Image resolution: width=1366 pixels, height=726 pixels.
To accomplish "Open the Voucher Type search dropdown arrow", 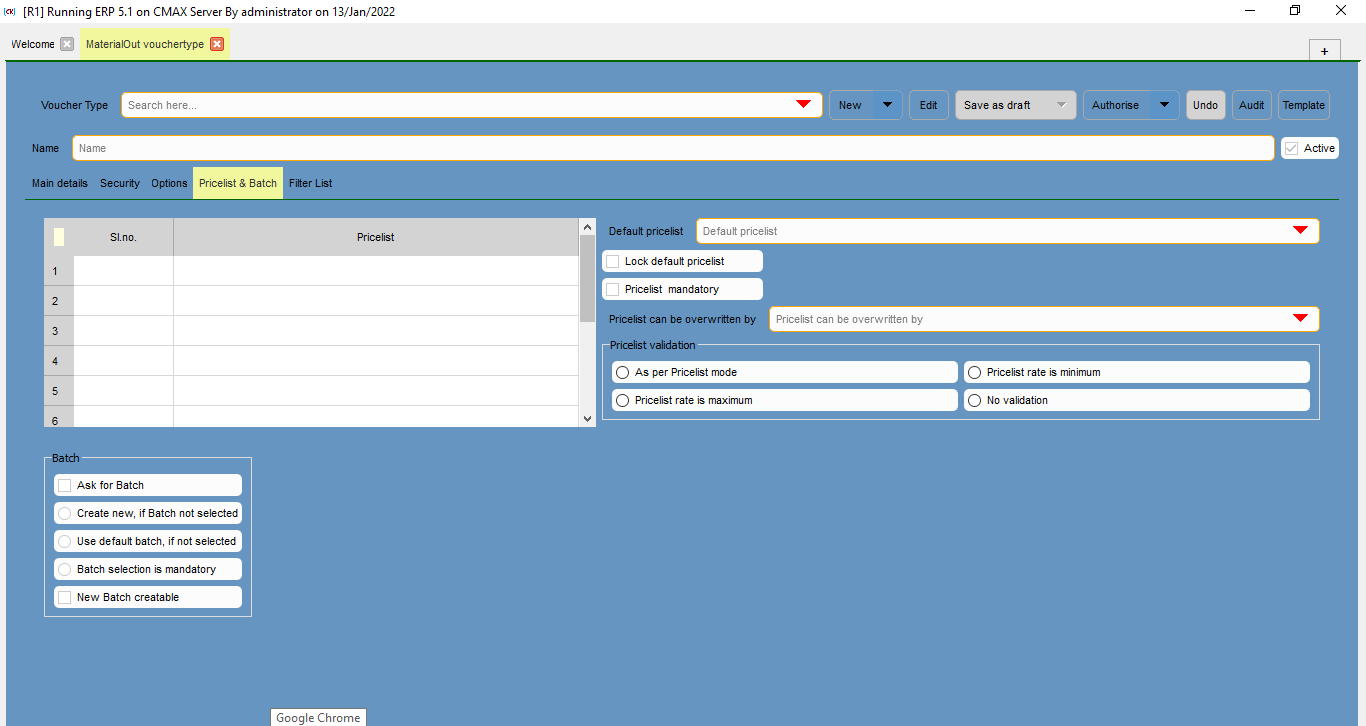I will 803,104.
